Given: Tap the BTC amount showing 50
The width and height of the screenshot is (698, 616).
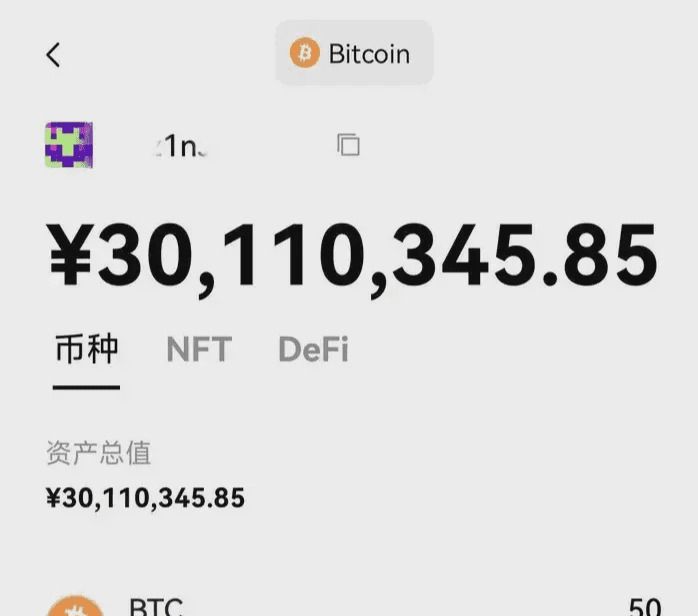Looking at the screenshot, I should (645, 606).
